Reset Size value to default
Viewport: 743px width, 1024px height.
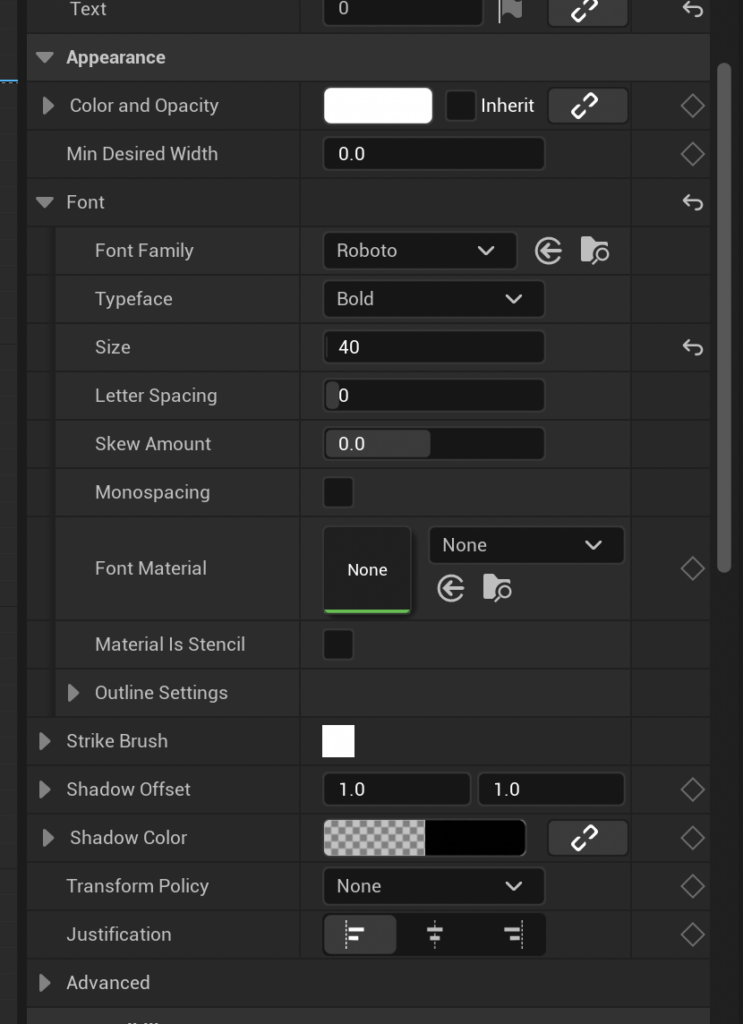click(x=692, y=348)
